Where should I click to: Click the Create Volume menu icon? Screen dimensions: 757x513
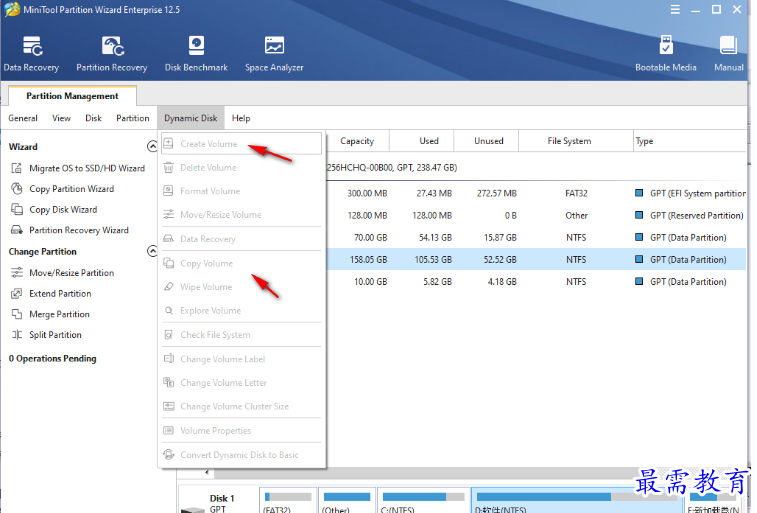pos(168,143)
